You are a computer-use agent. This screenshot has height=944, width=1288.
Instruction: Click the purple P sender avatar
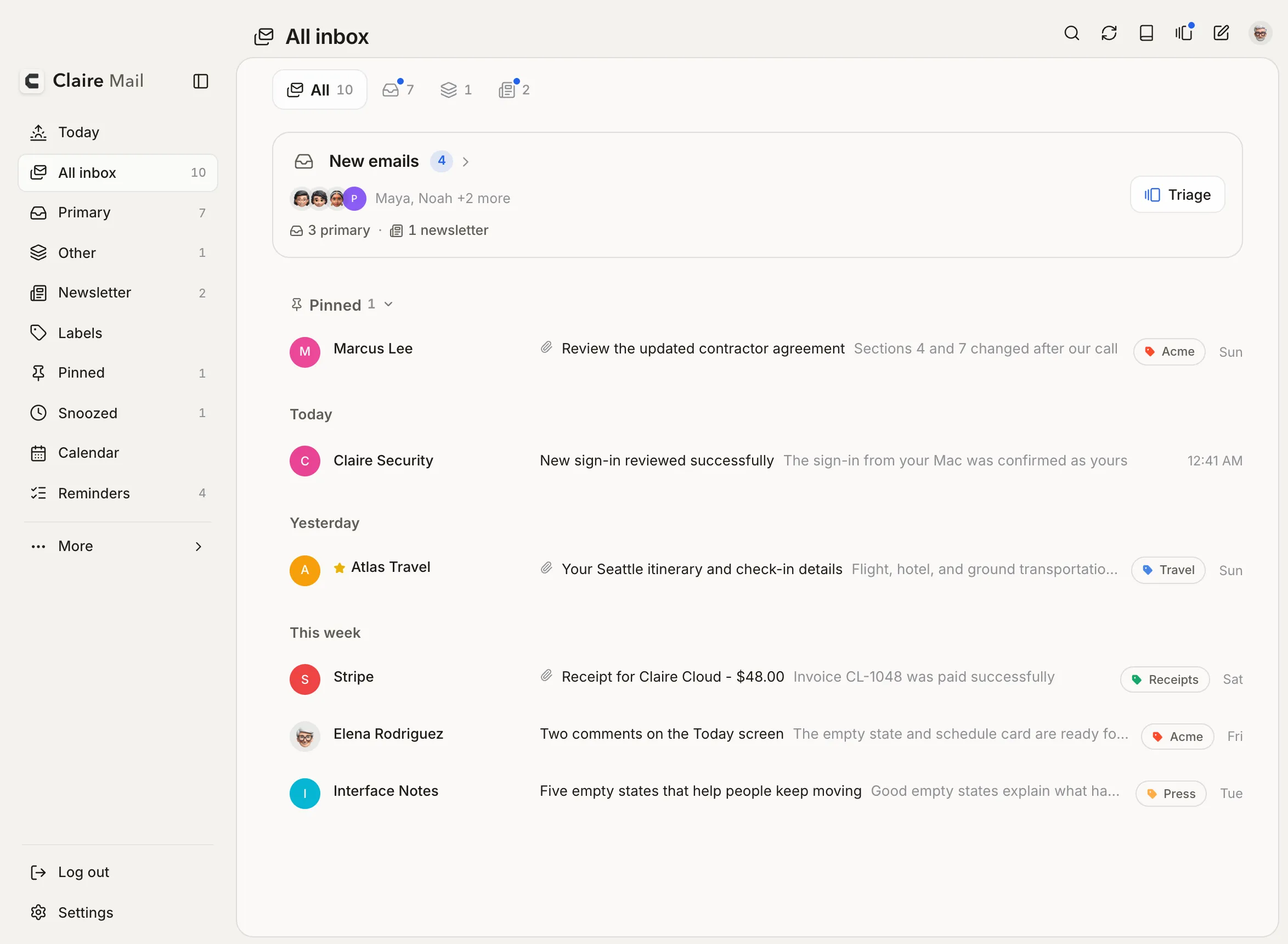354,198
